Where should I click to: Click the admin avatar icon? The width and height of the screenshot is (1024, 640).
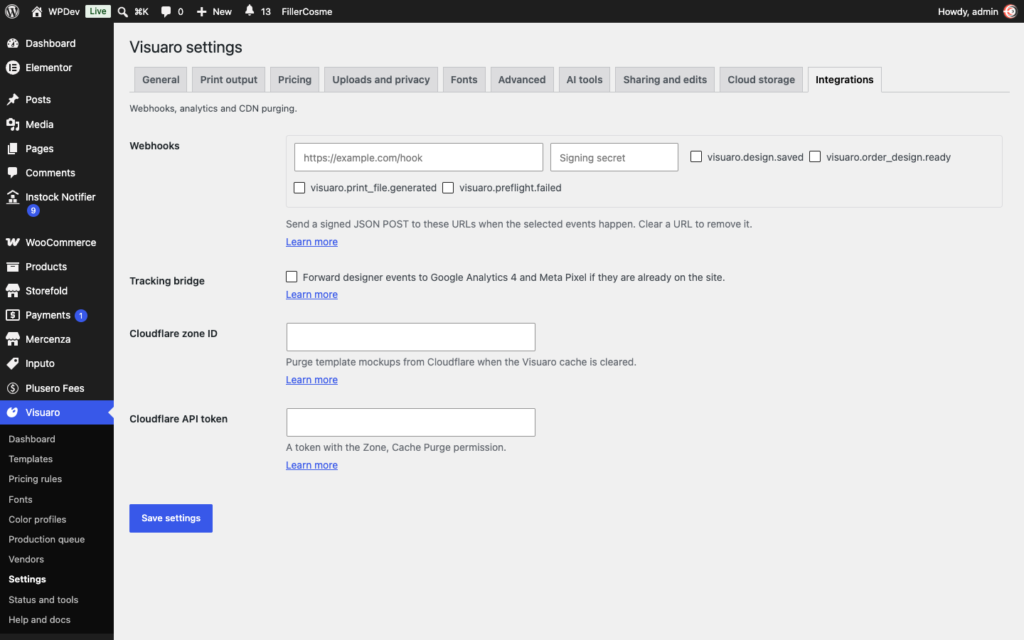tap(1010, 12)
